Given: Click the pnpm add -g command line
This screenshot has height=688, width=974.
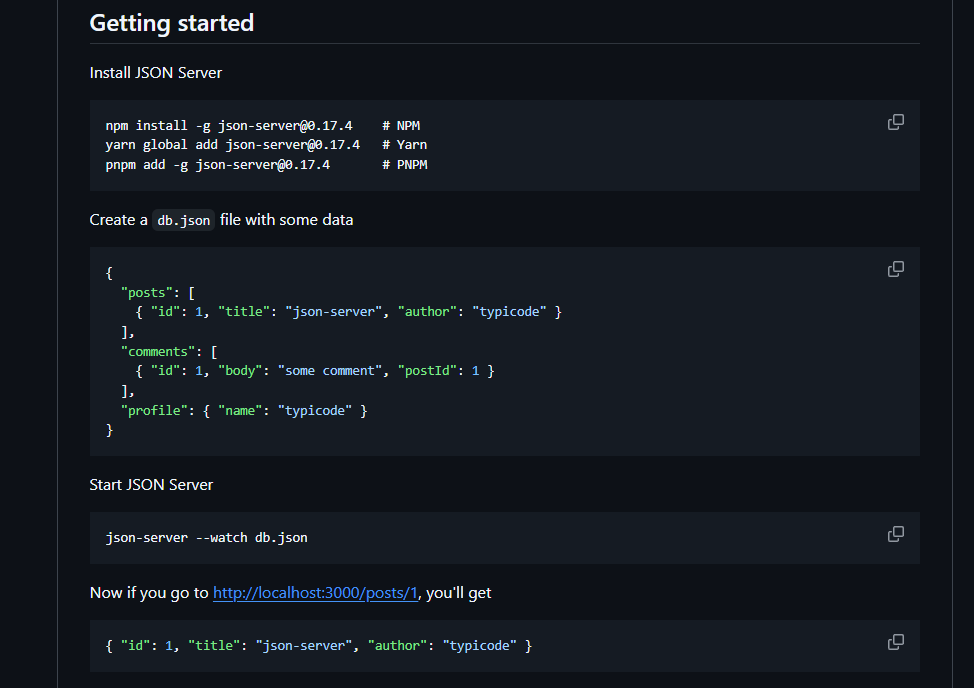Looking at the screenshot, I should point(217,164).
